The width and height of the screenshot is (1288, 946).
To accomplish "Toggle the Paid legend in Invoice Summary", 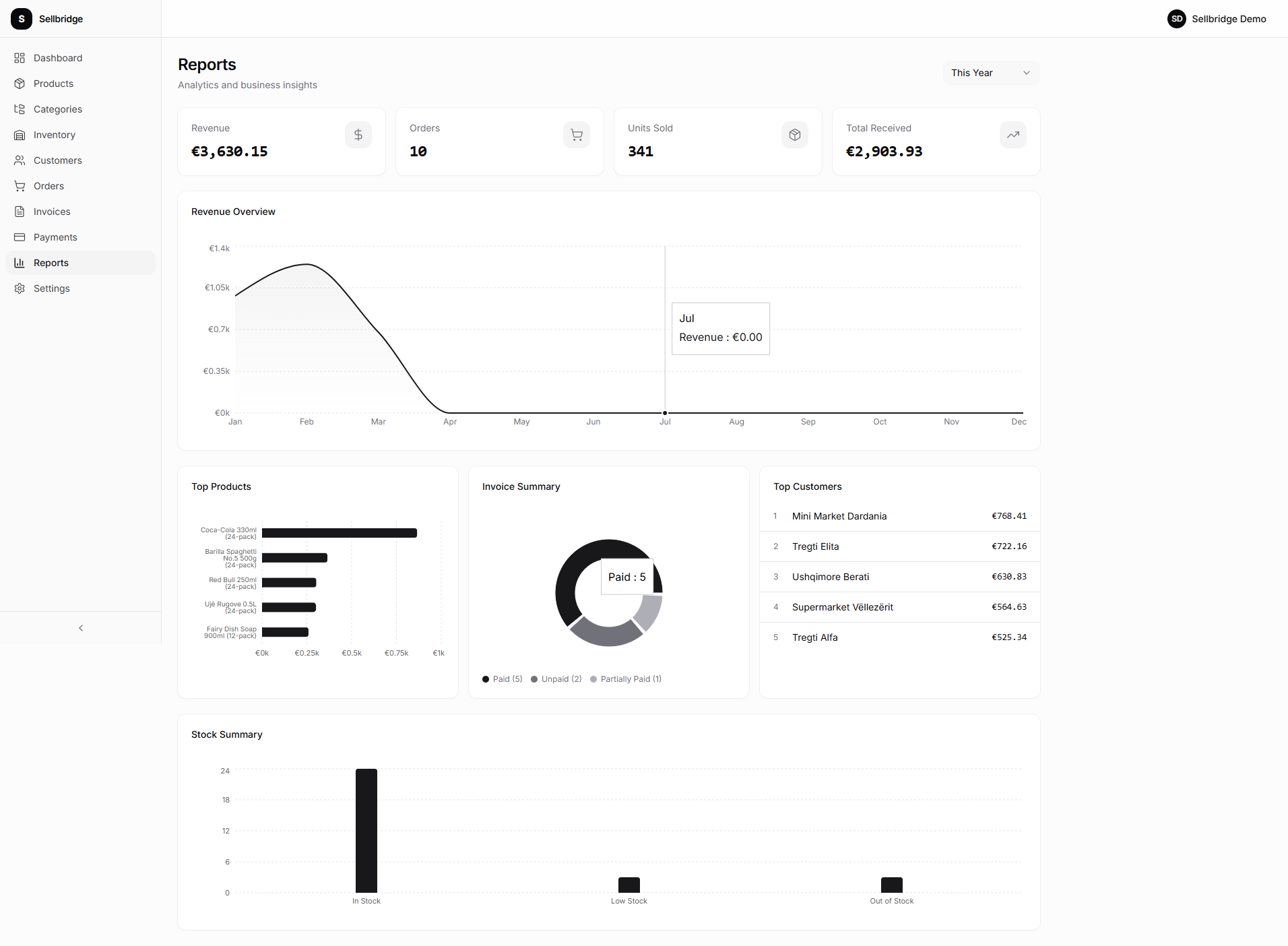I will (502, 679).
